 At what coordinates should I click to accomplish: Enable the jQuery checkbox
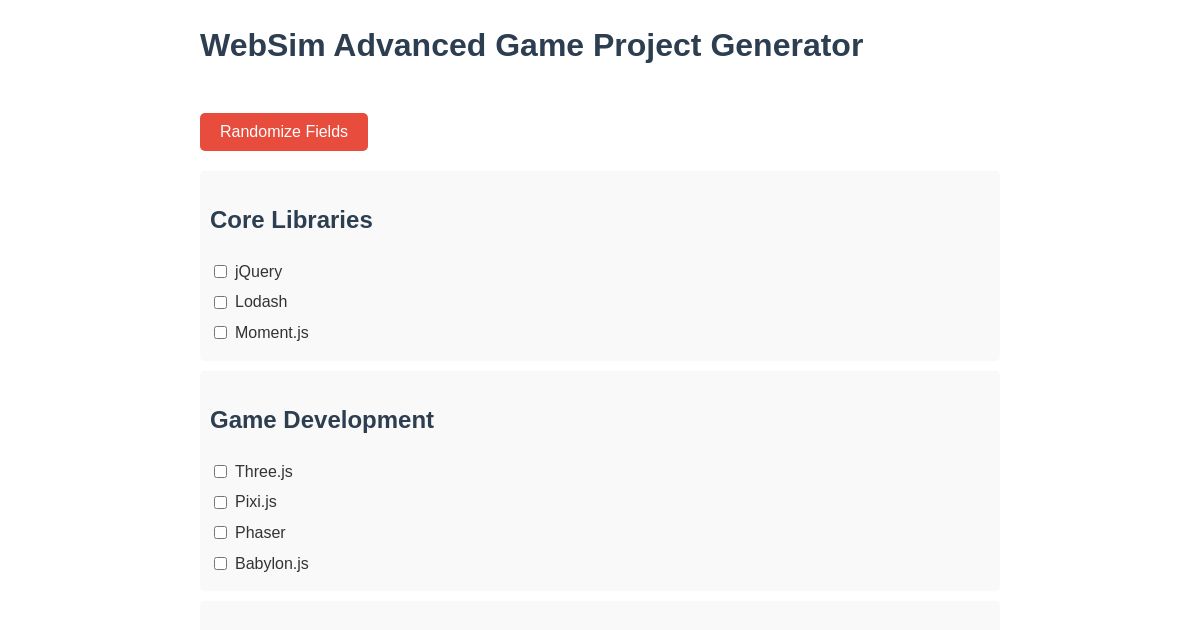coord(220,271)
